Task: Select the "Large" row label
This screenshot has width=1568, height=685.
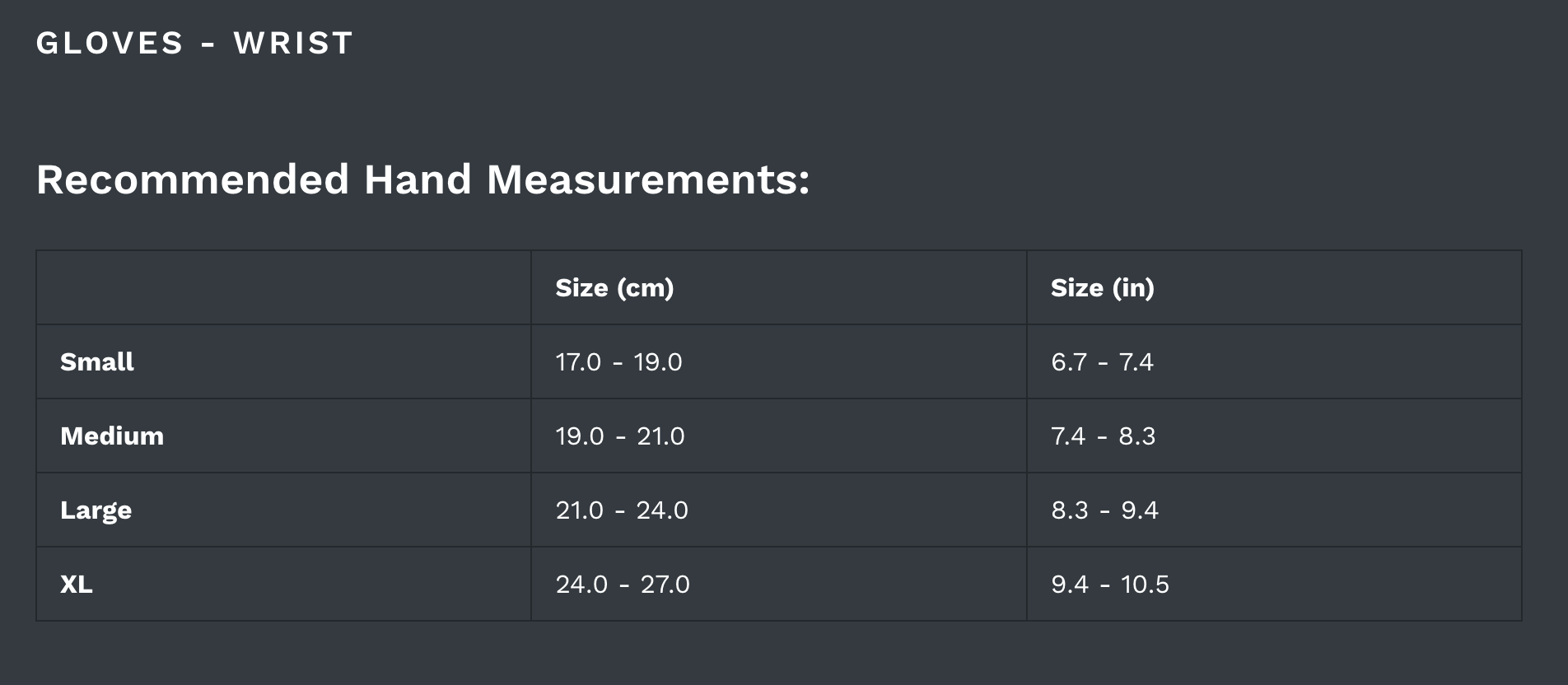Action: coord(96,510)
